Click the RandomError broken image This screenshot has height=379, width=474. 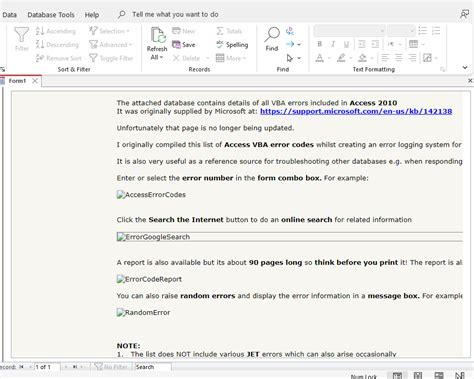tap(143, 312)
